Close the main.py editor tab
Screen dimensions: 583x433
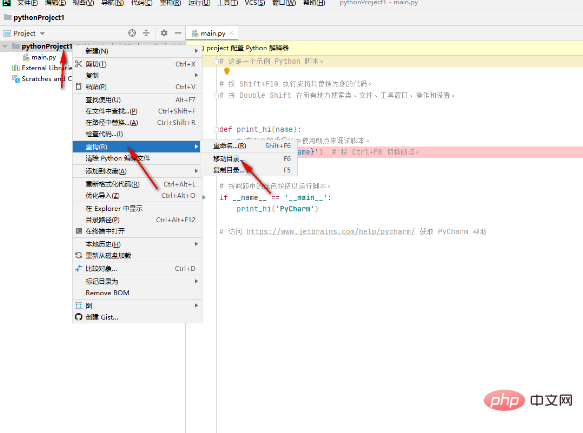[232, 33]
